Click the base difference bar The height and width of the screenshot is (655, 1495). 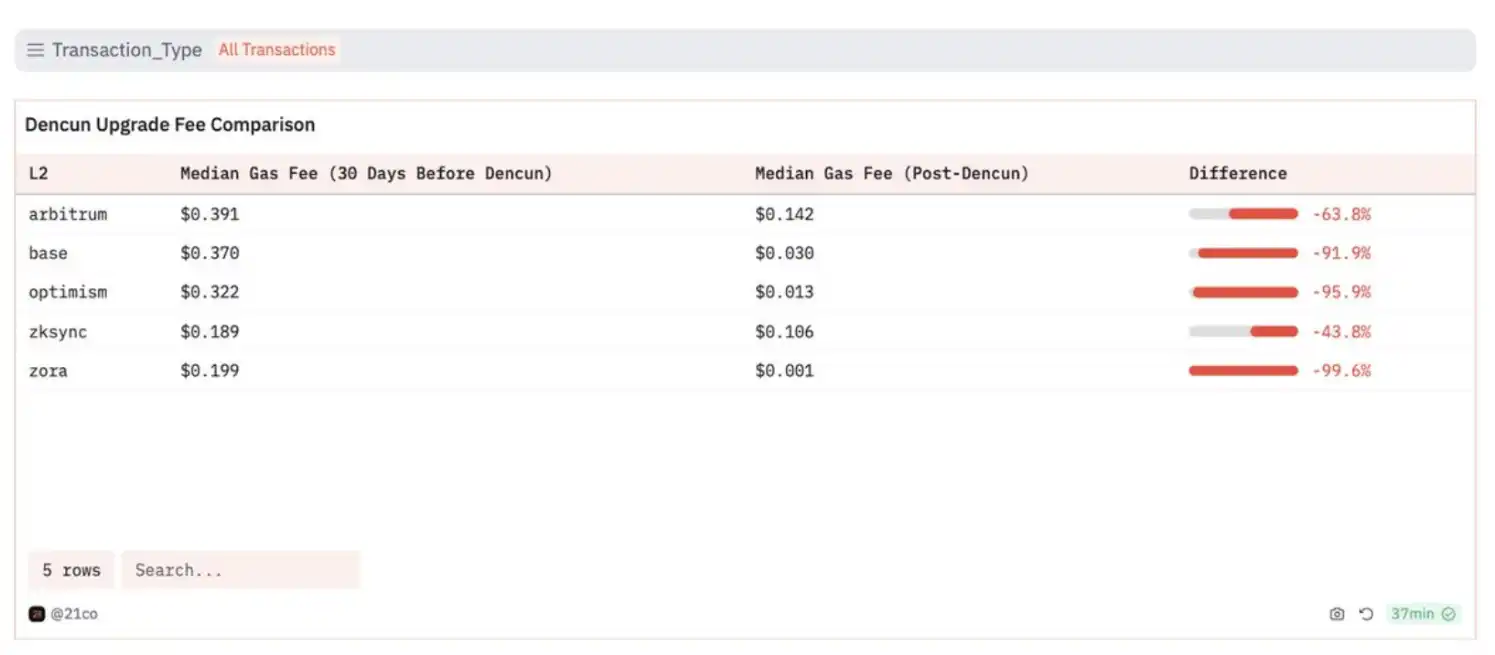(x=1243, y=253)
